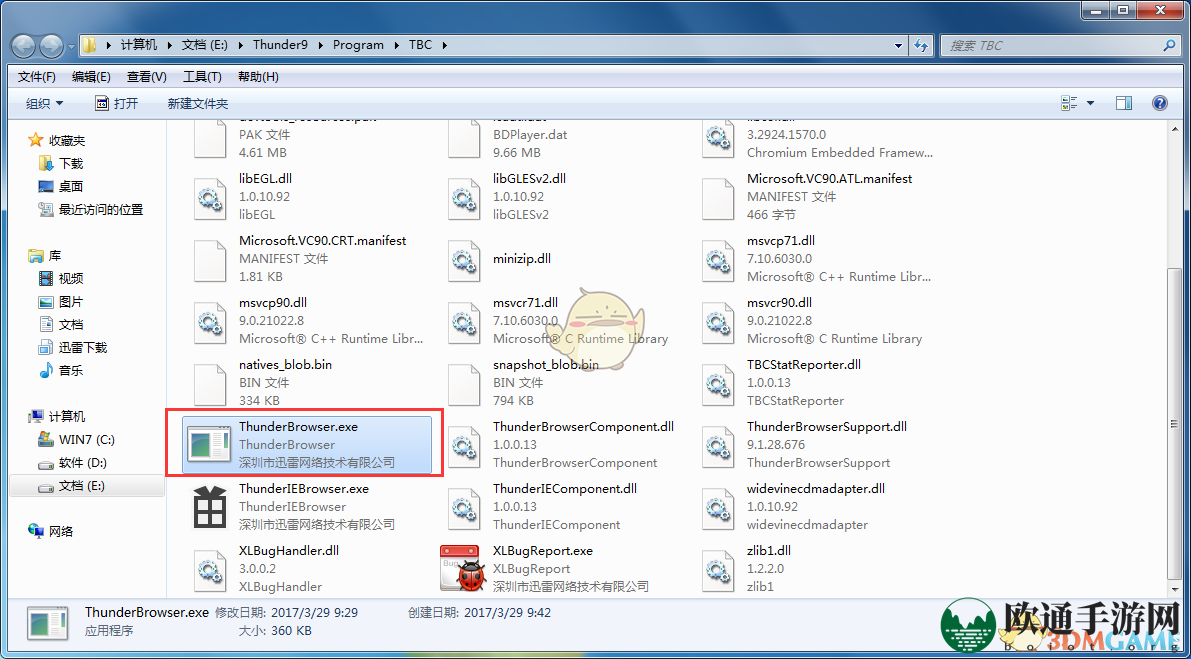This screenshot has width=1191, height=659.
Task: Select the ThunderBrowserComponent.dll file icon
Action: 463,445
